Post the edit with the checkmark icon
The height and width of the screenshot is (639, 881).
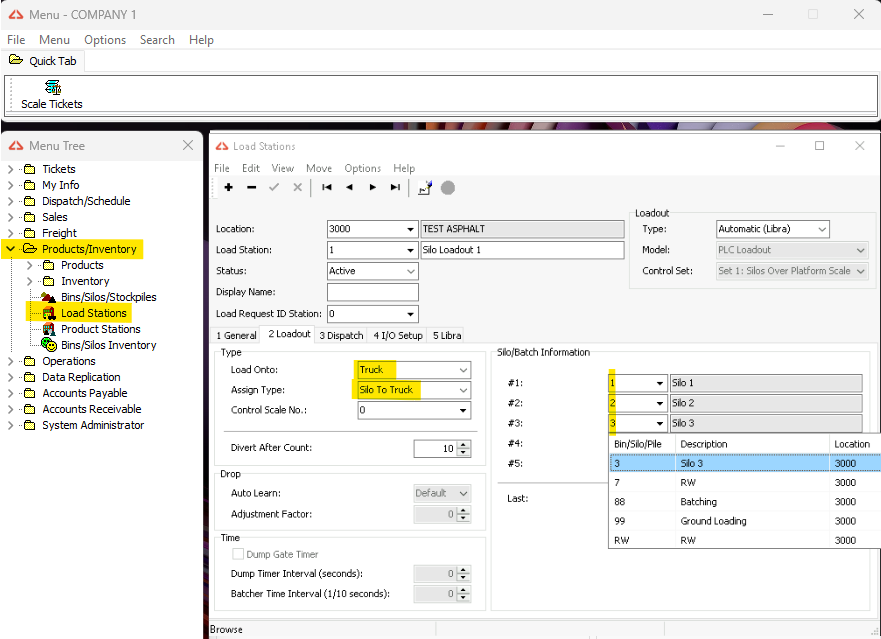pyautogui.click(x=274, y=187)
